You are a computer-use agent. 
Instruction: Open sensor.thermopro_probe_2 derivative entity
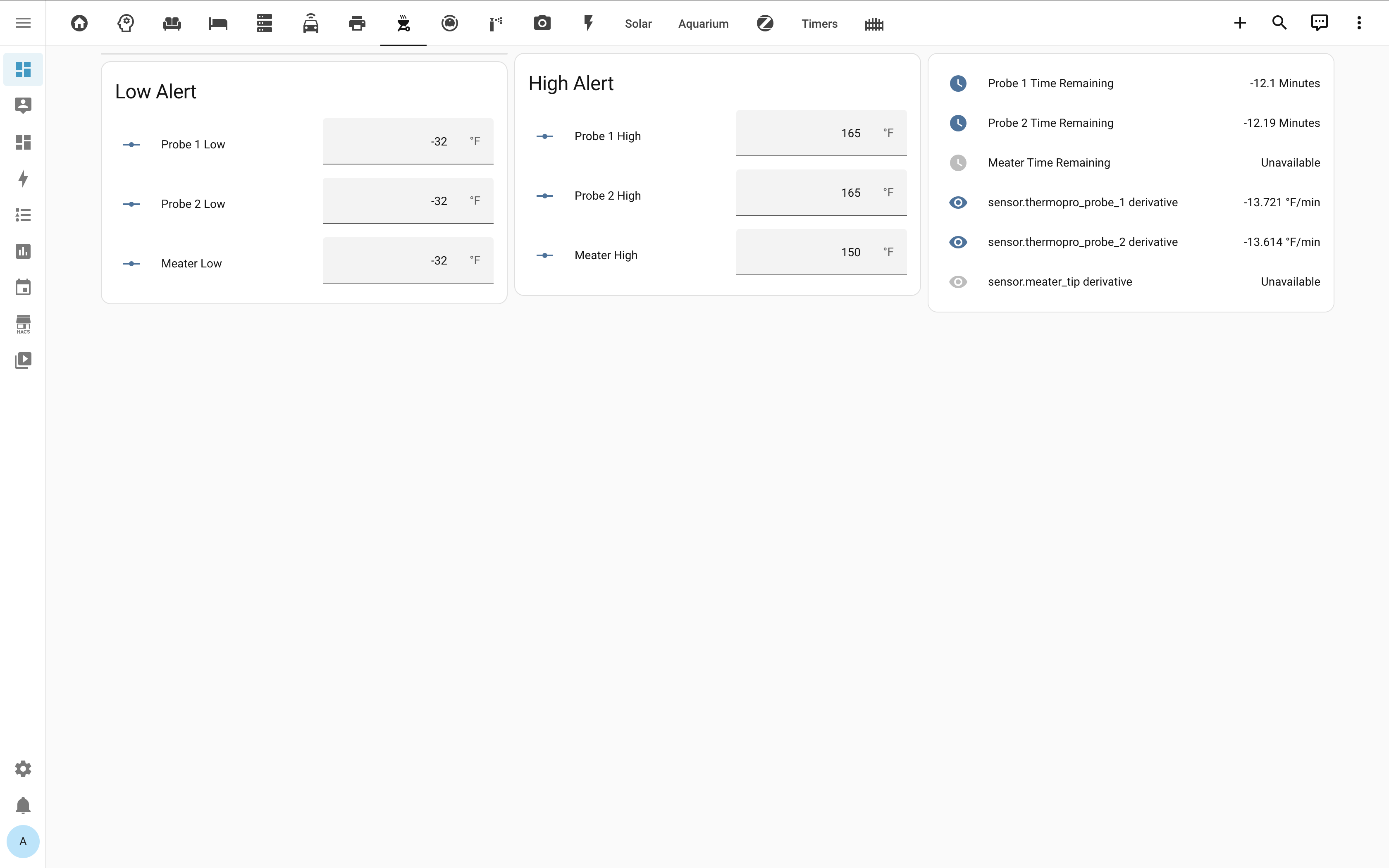click(1131, 242)
